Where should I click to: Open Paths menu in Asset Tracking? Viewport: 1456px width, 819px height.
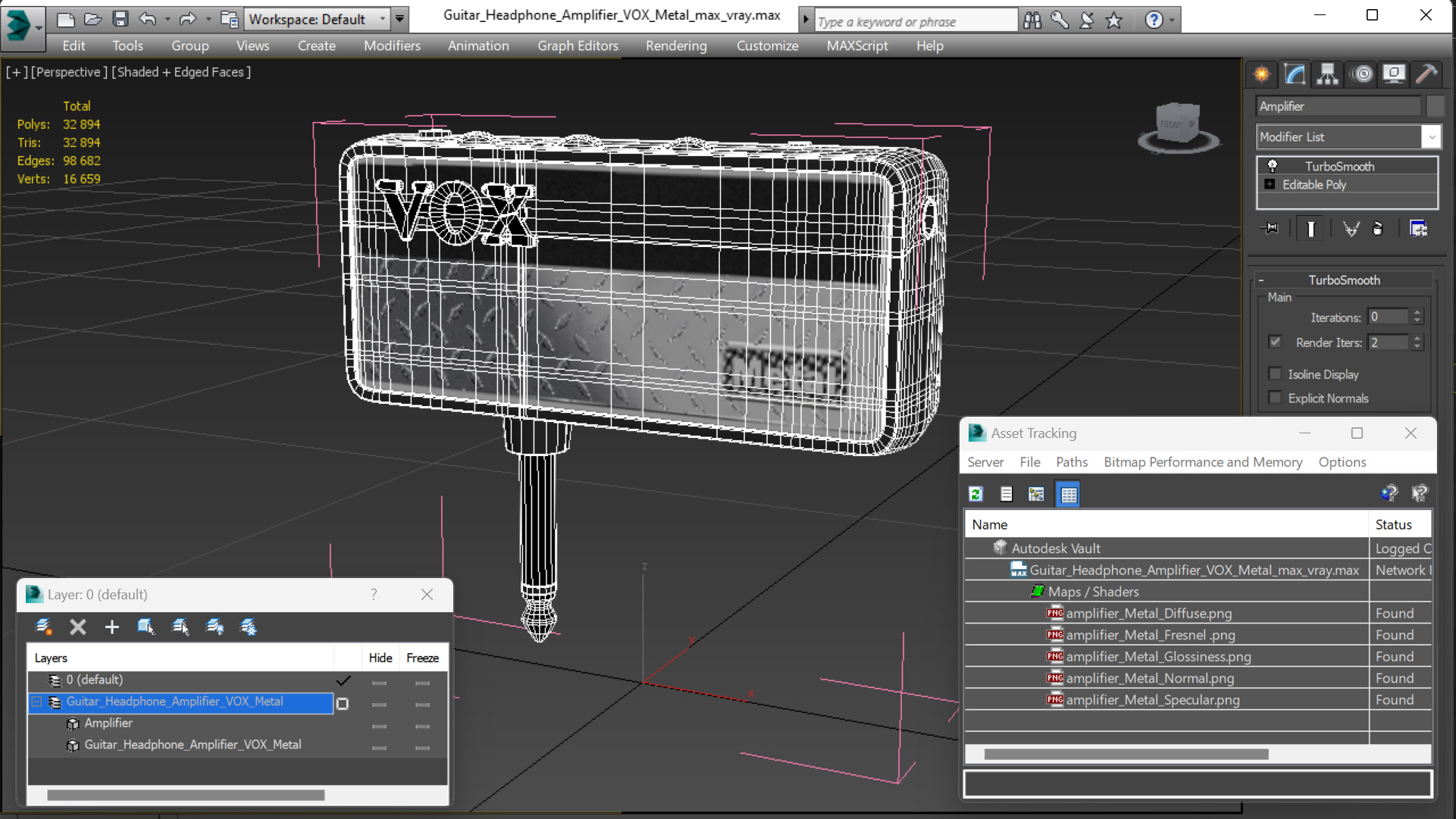click(1071, 462)
